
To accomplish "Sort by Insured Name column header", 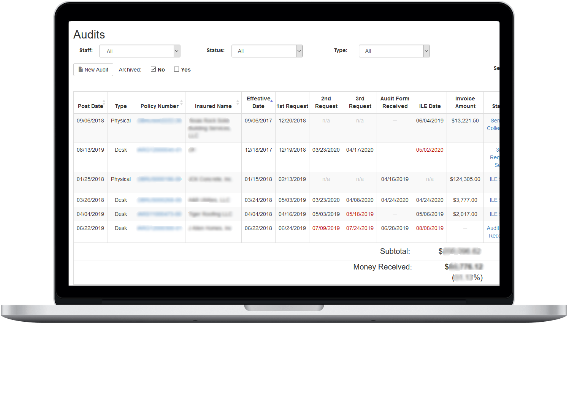I will (213, 106).
